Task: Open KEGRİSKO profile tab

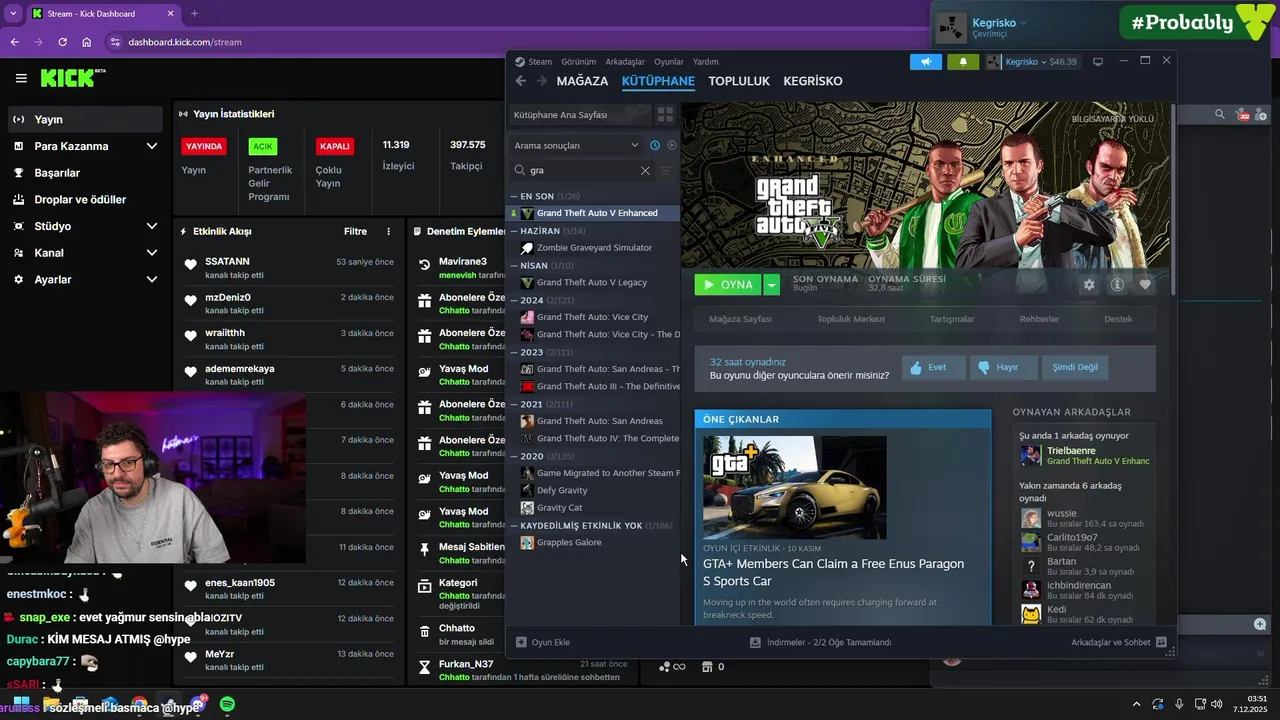Action: pos(813,81)
